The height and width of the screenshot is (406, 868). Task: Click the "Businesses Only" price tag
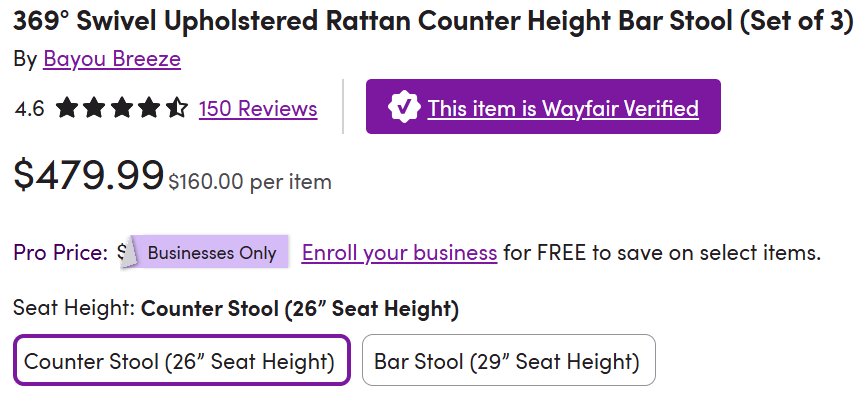click(211, 253)
